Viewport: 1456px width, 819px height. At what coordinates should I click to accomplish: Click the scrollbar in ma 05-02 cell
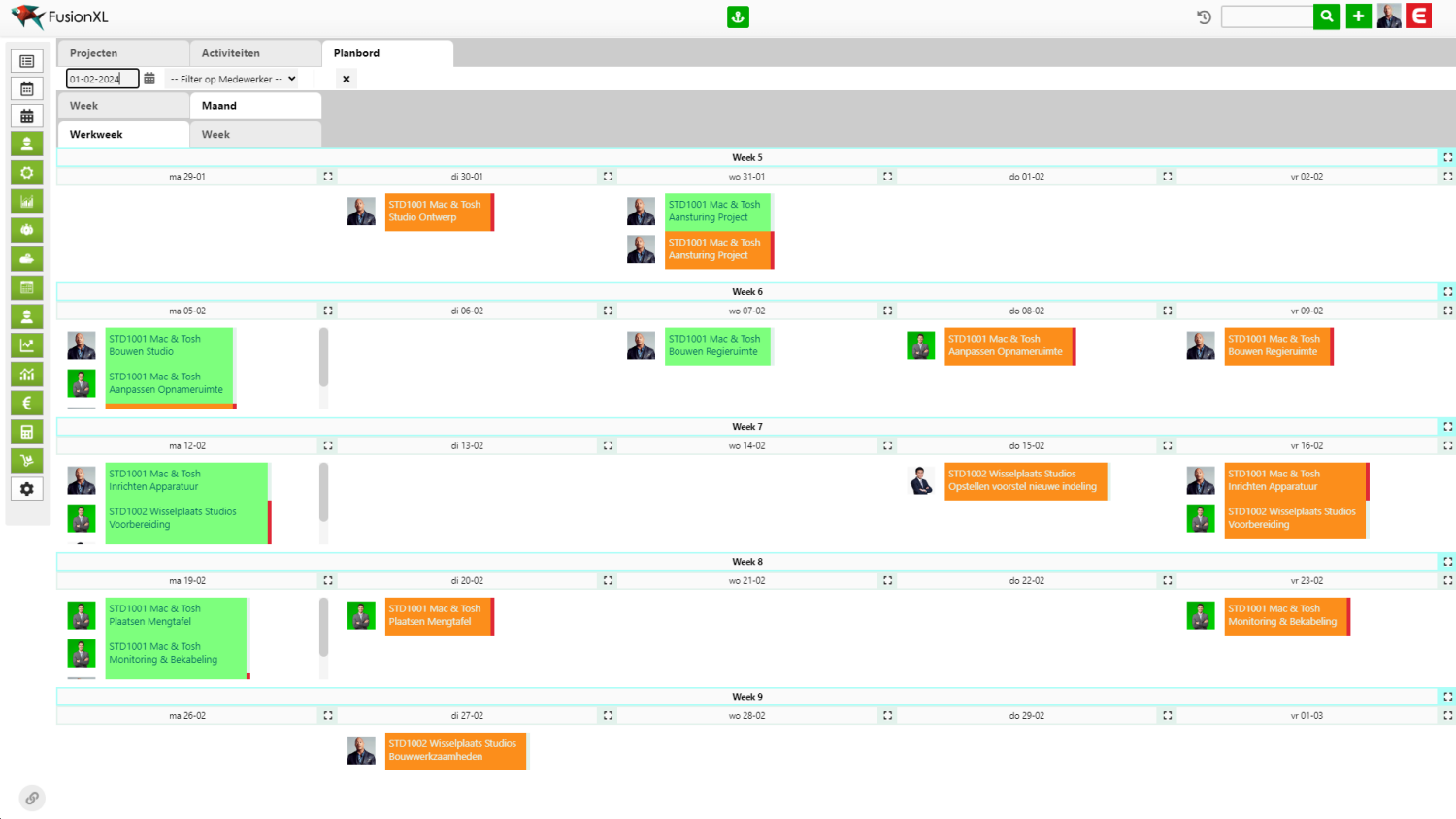(x=323, y=357)
